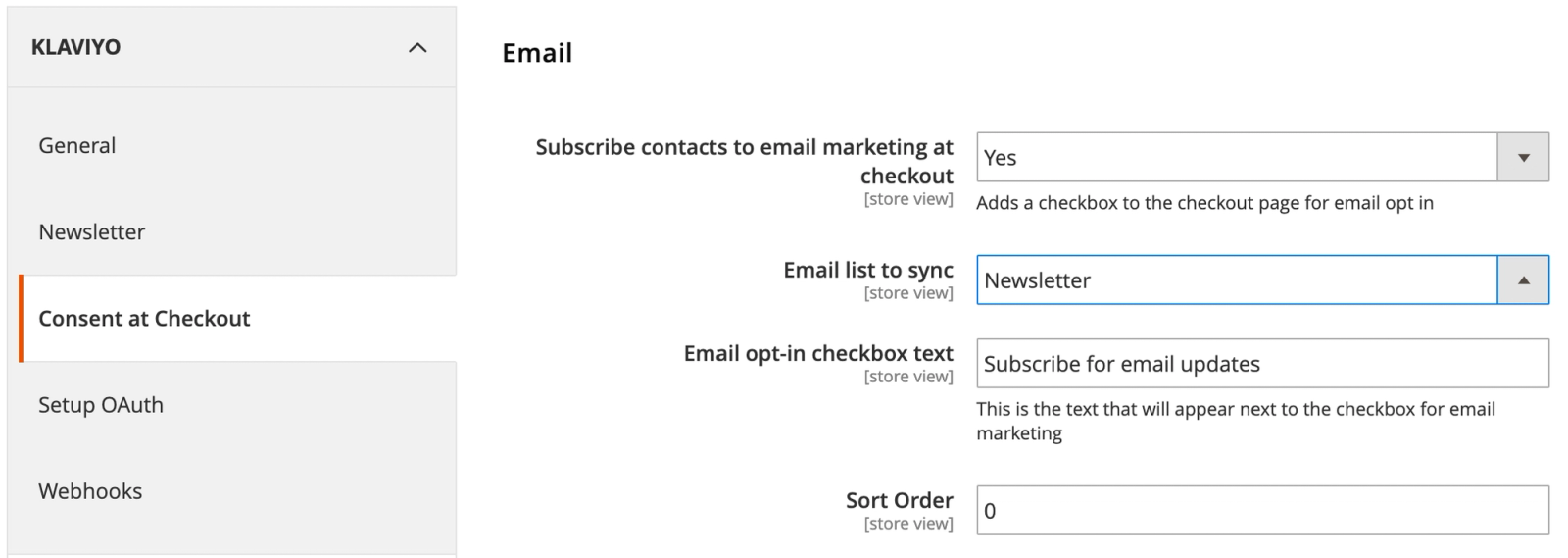
Task: Click the Email list to sync label
Action: (x=867, y=270)
